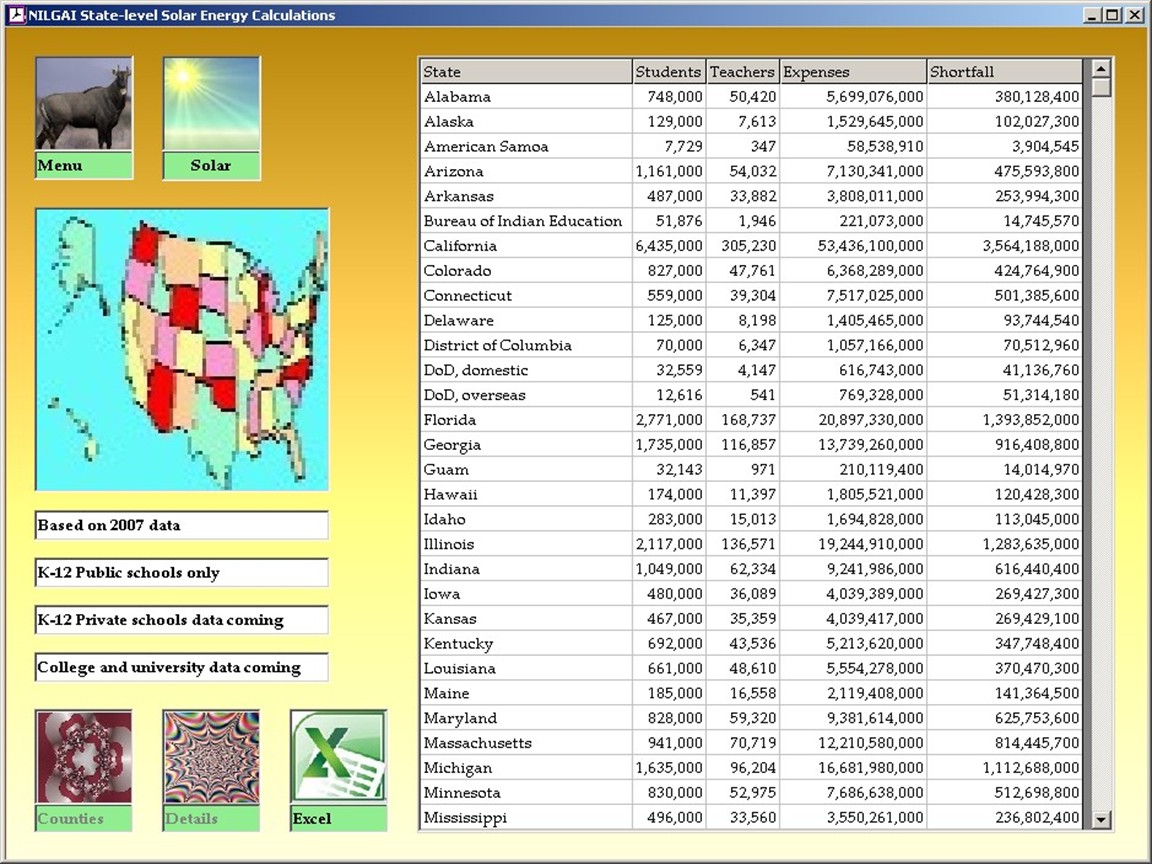Click the United States map image
Image resolution: width=1152 pixels, height=864 pixels.
[182, 349]
